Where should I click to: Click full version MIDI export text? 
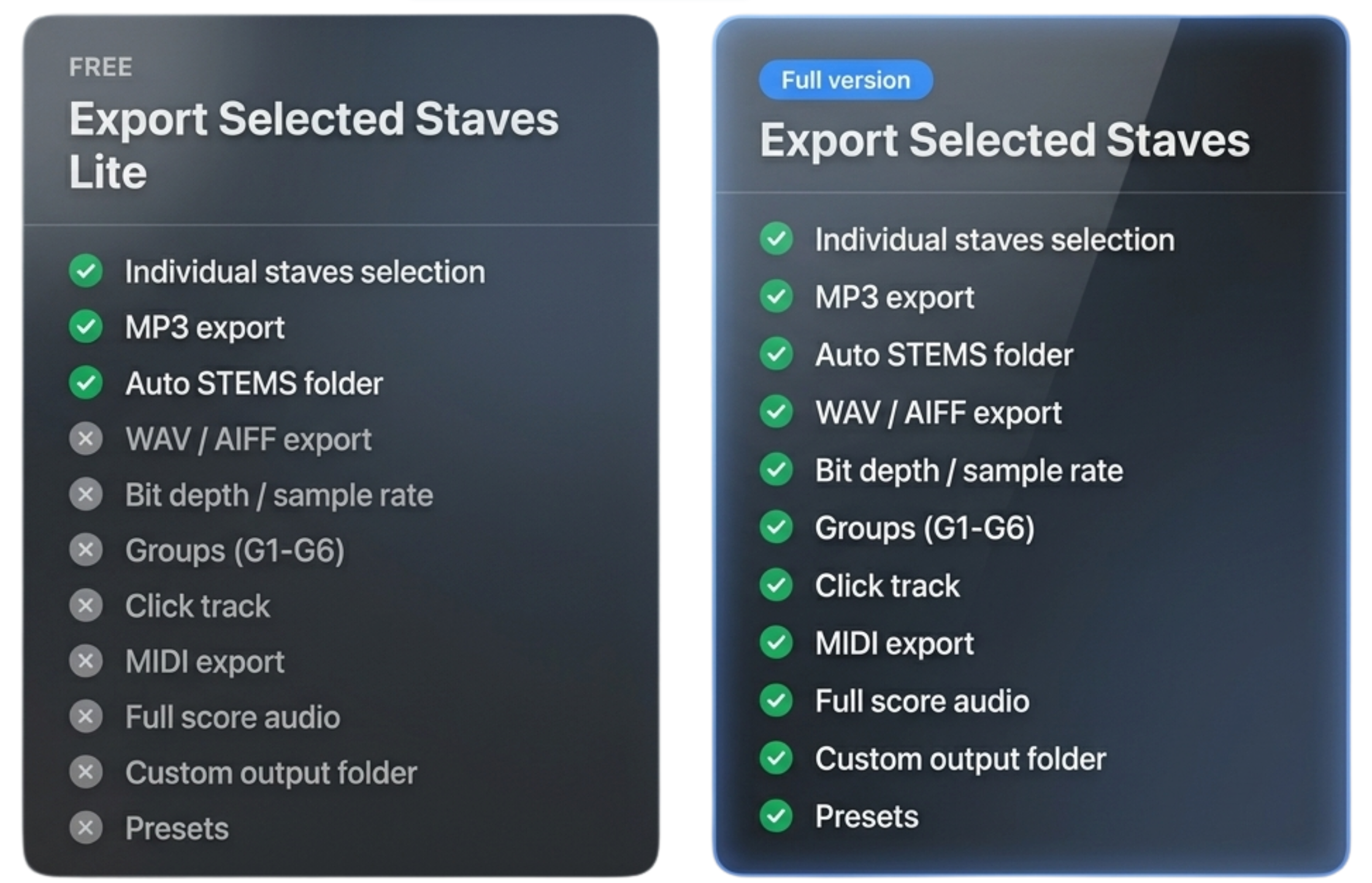(894, 643)
